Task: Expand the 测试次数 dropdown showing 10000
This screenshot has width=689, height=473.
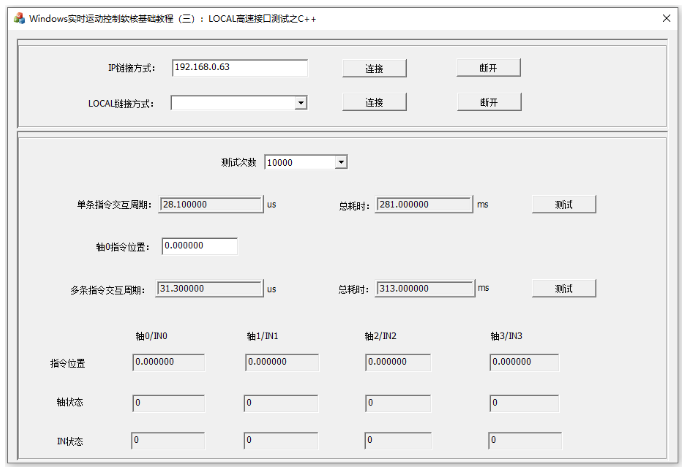Action: (341, 162)
